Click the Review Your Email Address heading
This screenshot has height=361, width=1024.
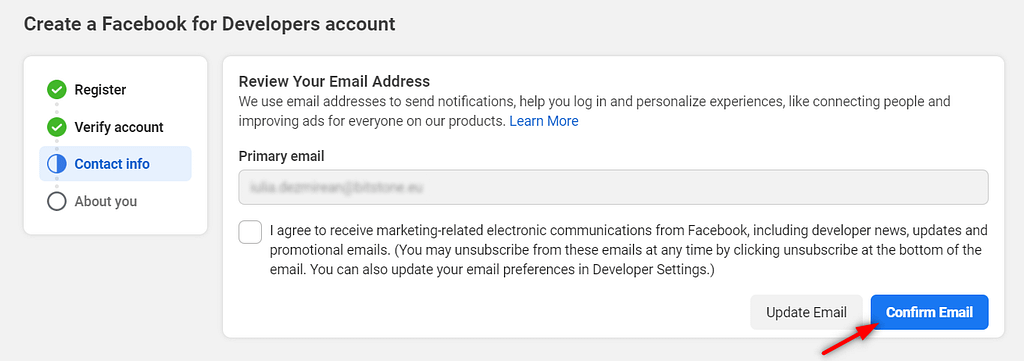click(334, 82)
